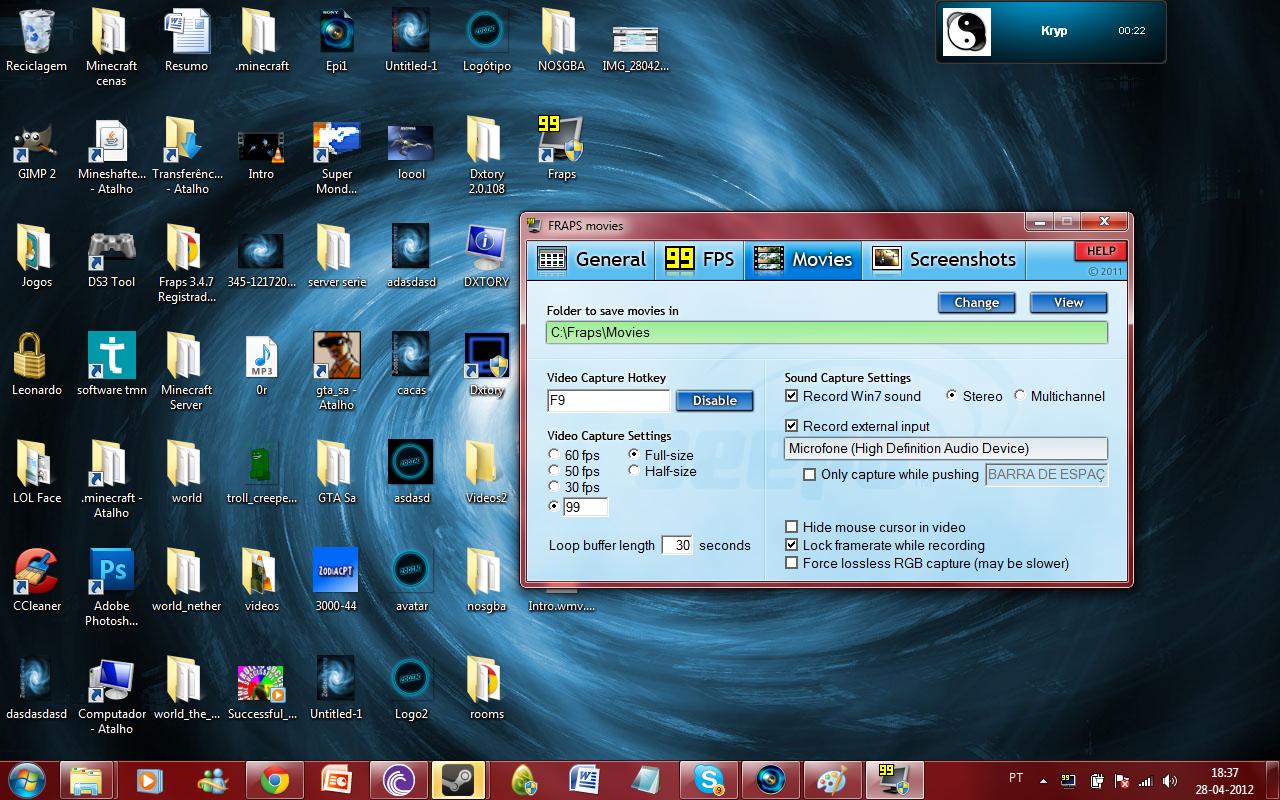Open the PT language selector
1280x800 pixels.
point(1015,777)
